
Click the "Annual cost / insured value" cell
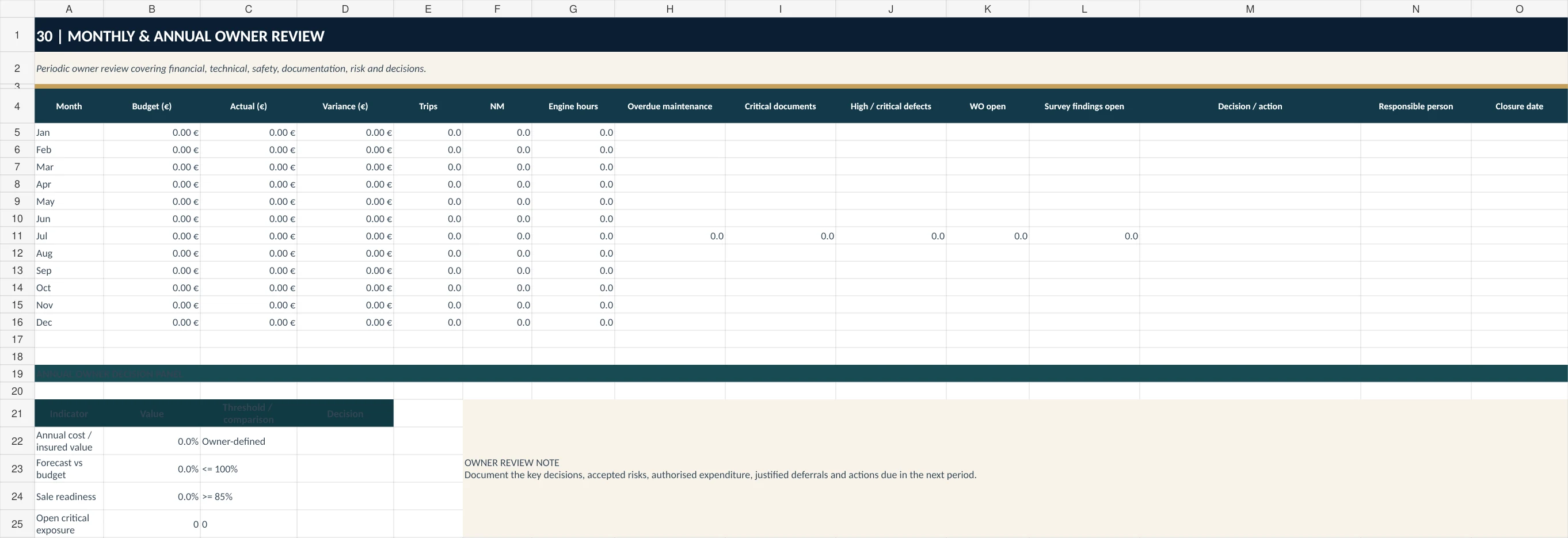point(68,441)
